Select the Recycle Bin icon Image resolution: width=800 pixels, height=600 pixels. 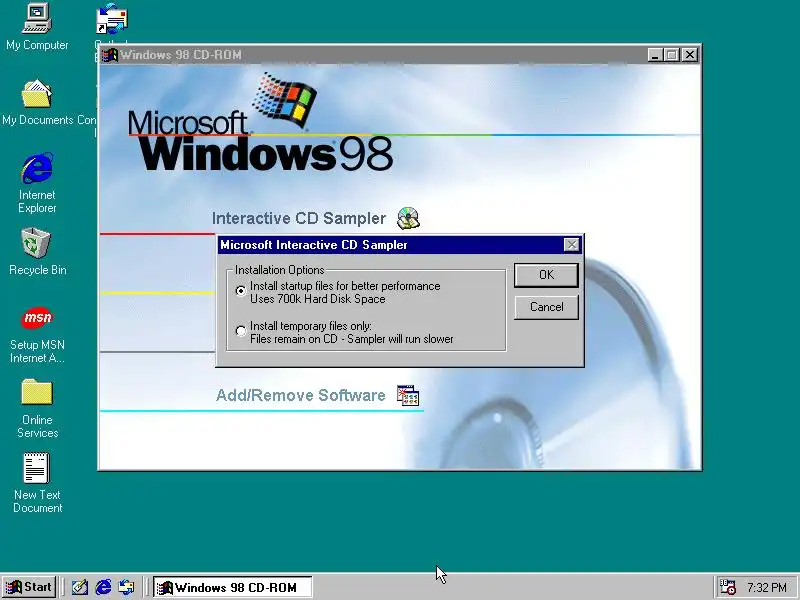tap(37, 243)
